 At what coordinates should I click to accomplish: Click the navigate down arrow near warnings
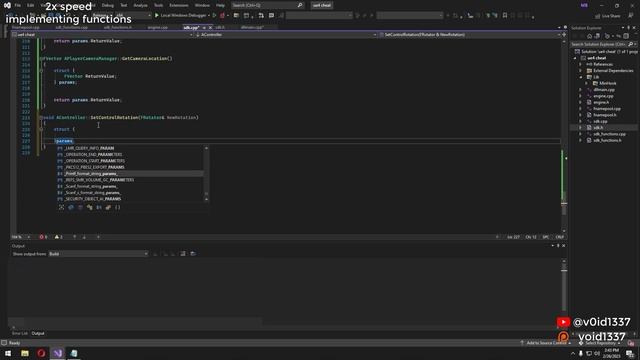point(84,237)
